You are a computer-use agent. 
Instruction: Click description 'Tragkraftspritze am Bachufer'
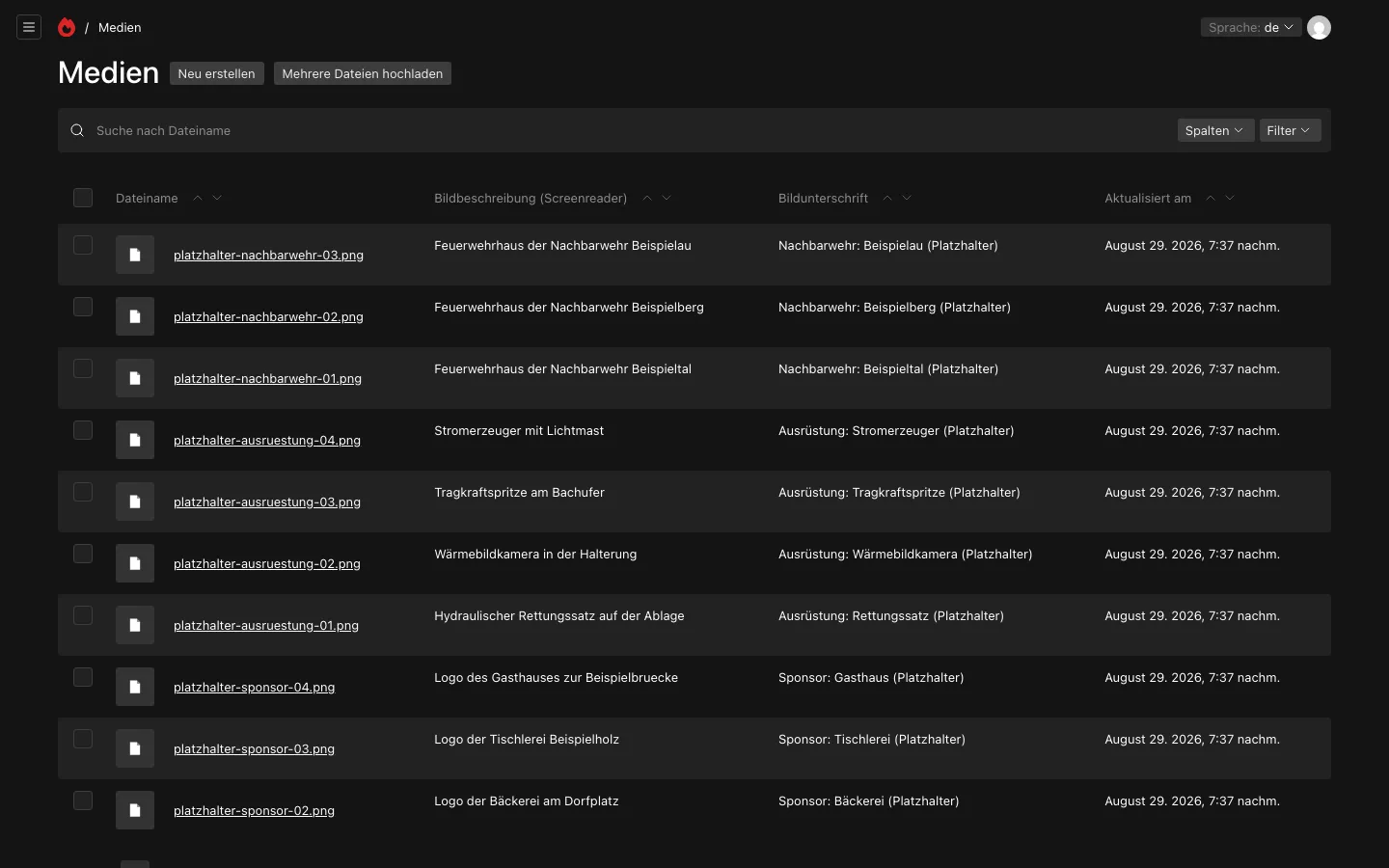coord(519,493)
